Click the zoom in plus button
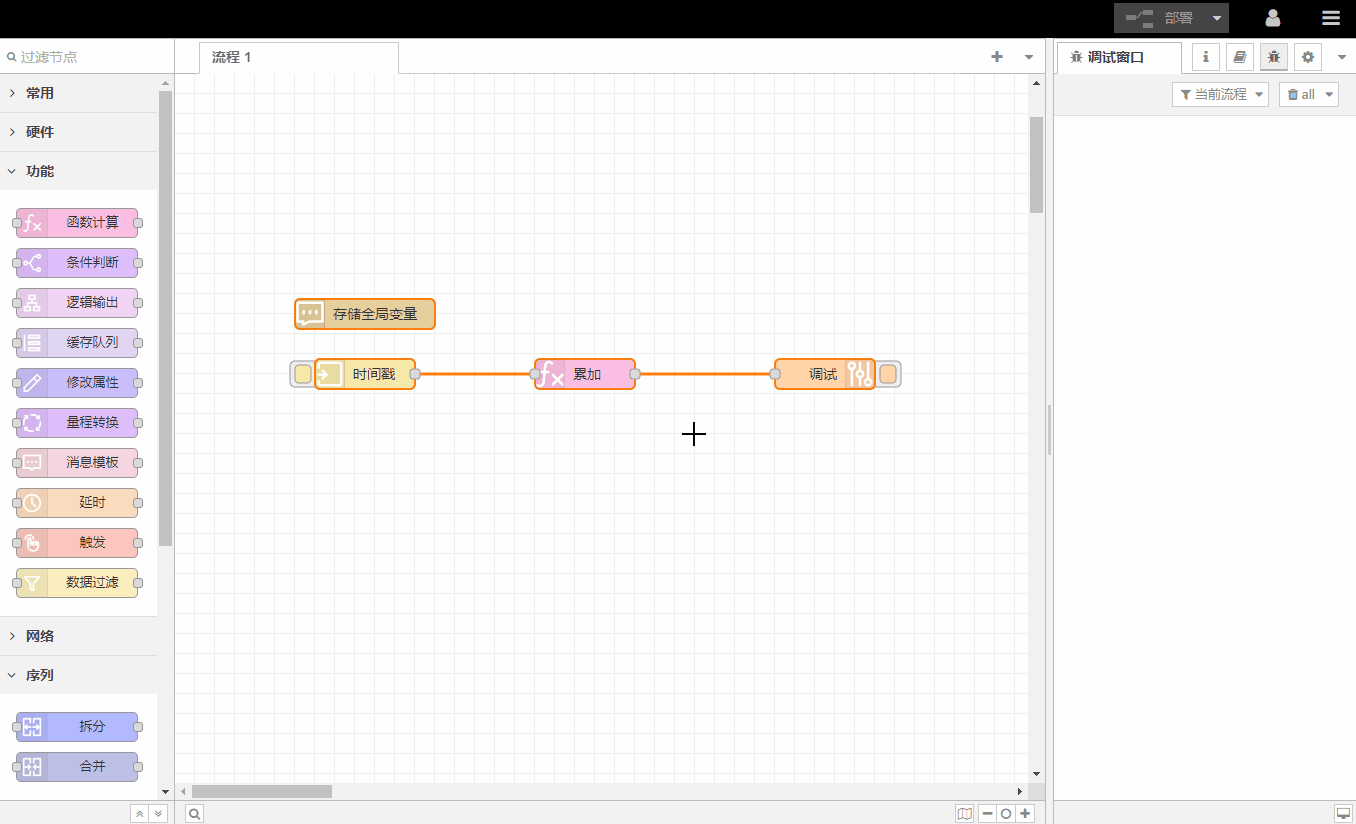Image resolution: width=1356 pixels, height=824 pixels. point(1024,814)
